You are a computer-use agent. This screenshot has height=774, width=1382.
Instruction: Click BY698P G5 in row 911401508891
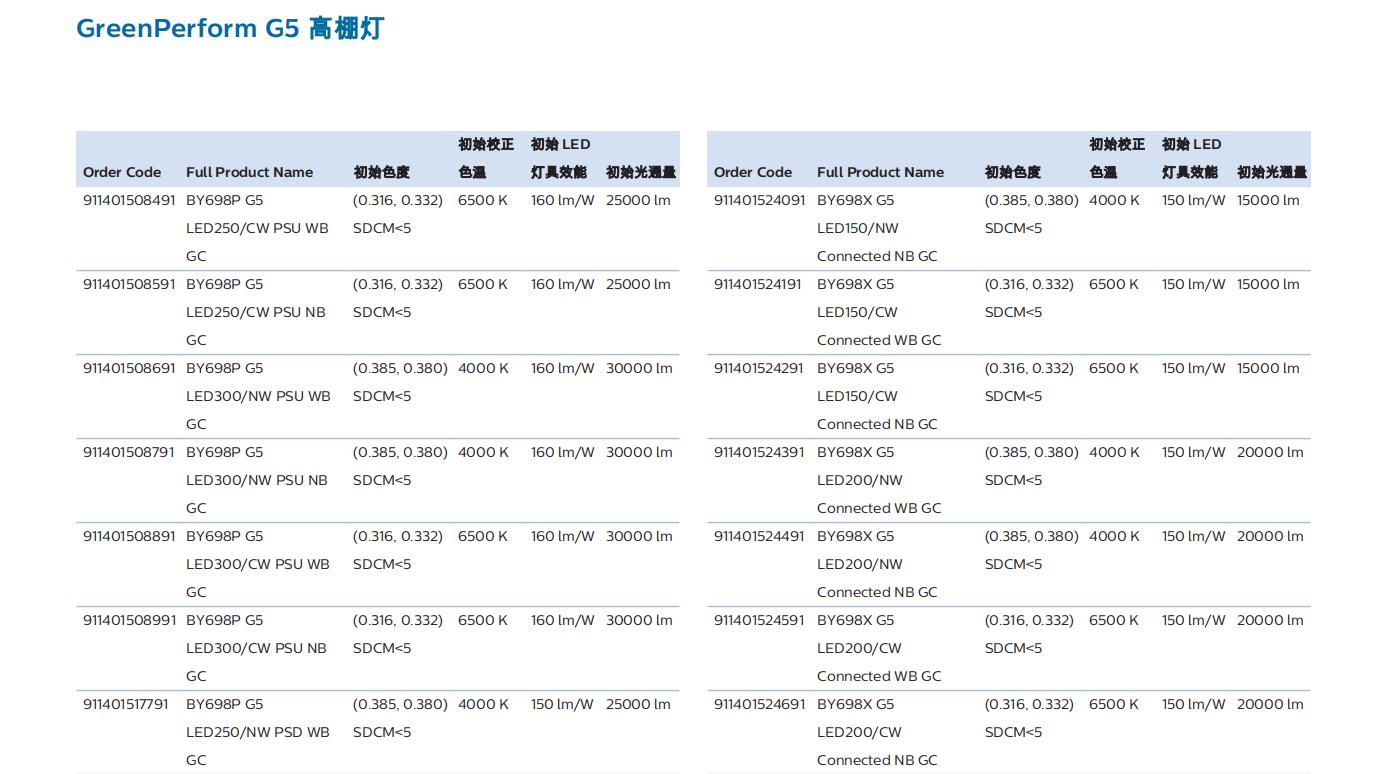click(224, 536)
